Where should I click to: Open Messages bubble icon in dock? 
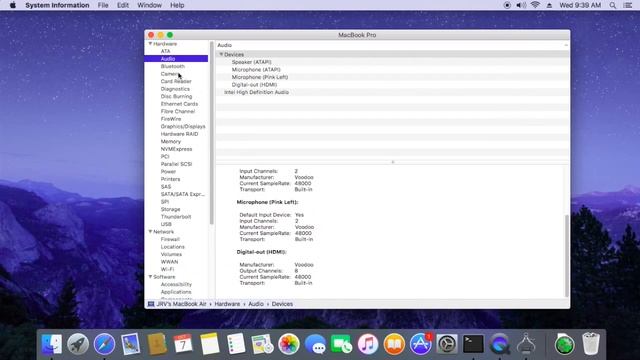click(315, 344)
